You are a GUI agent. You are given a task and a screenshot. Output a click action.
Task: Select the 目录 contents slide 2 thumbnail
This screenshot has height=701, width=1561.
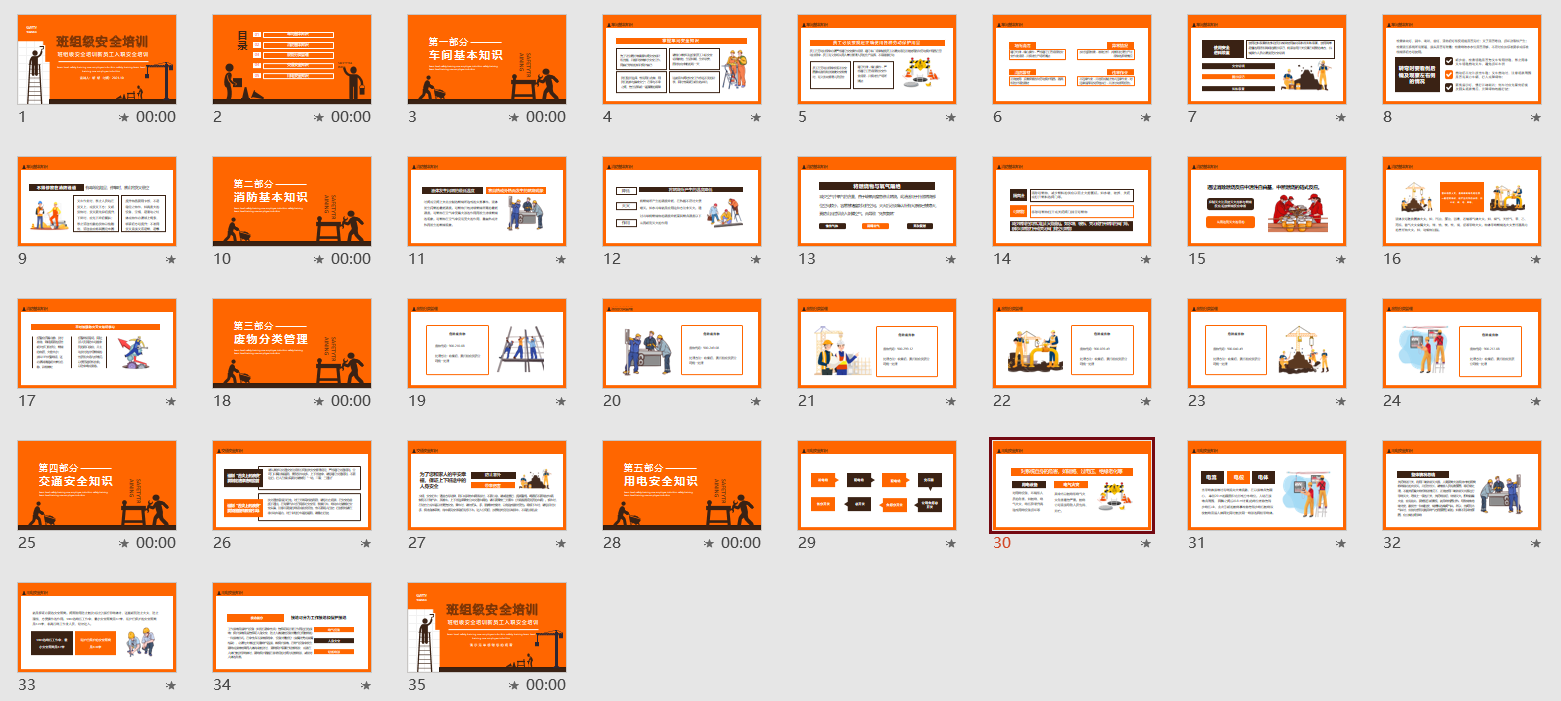tap(292, 60)
